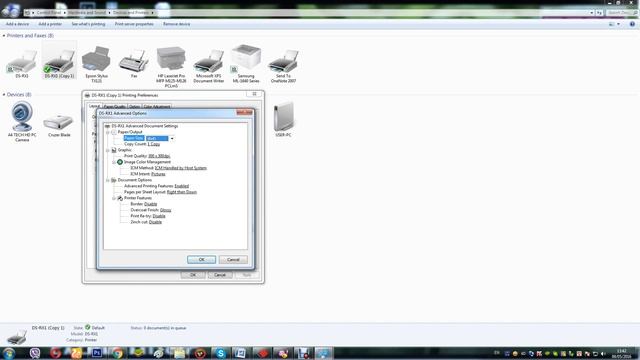This screenshot has width=640, height=360.
Task: Select the Epson Stylus printer icon
Action: [96, 64]
